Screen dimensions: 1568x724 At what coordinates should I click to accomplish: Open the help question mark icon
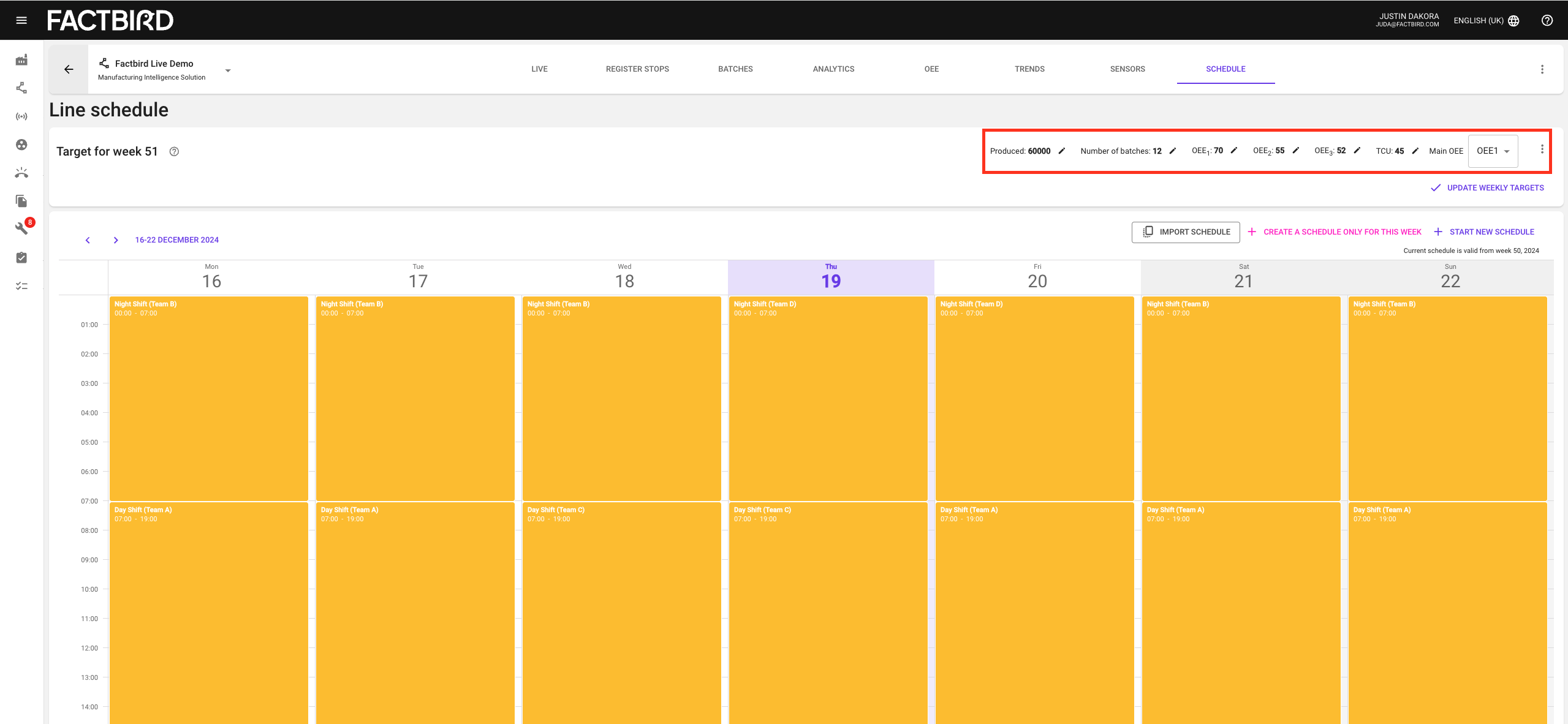tap(1547, 20)
